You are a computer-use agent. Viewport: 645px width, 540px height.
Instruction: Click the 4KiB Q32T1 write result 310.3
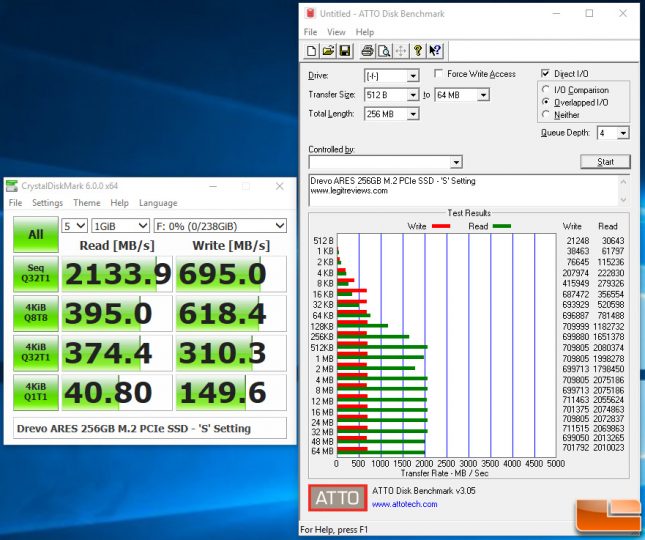[x=231, y=353]
